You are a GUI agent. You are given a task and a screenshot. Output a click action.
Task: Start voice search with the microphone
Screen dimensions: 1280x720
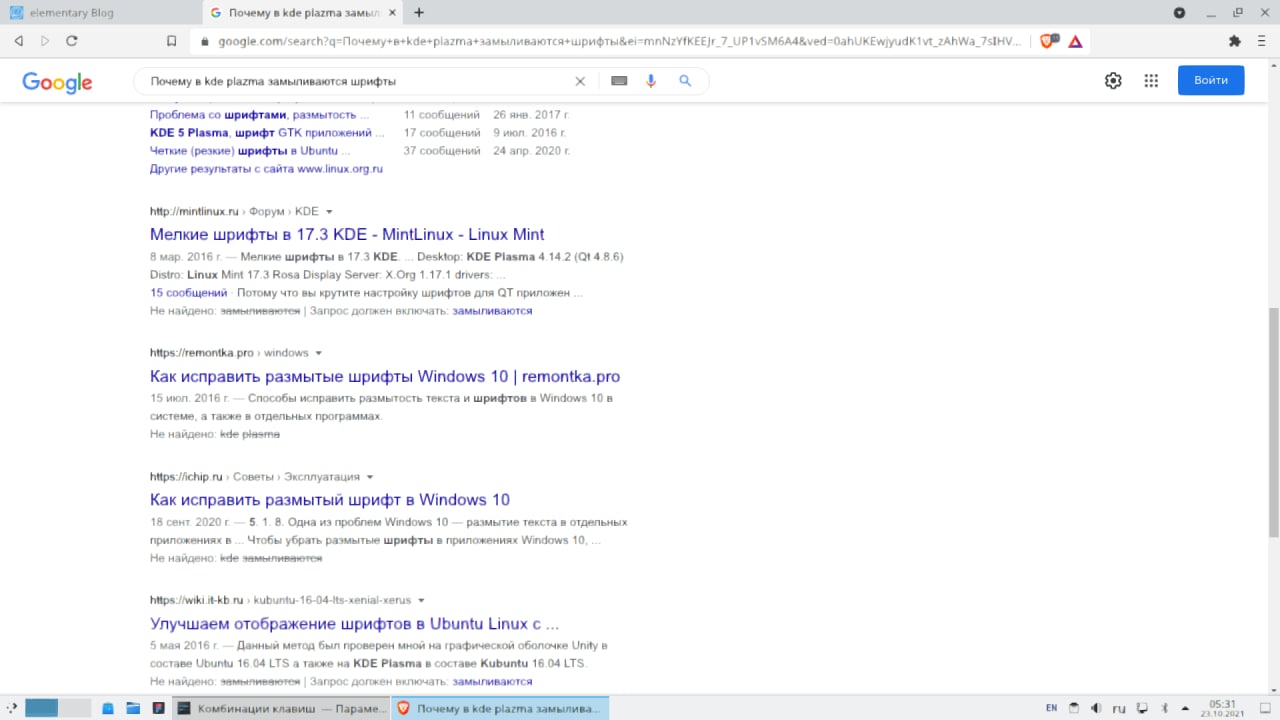pos(651,81)
